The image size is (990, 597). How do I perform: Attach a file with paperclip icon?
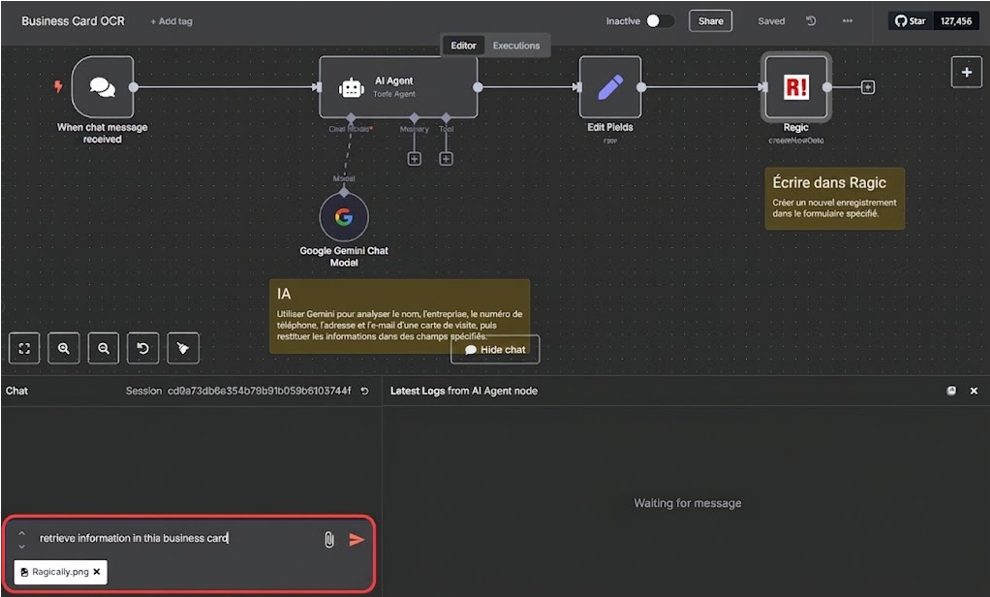tap(329, 540)
